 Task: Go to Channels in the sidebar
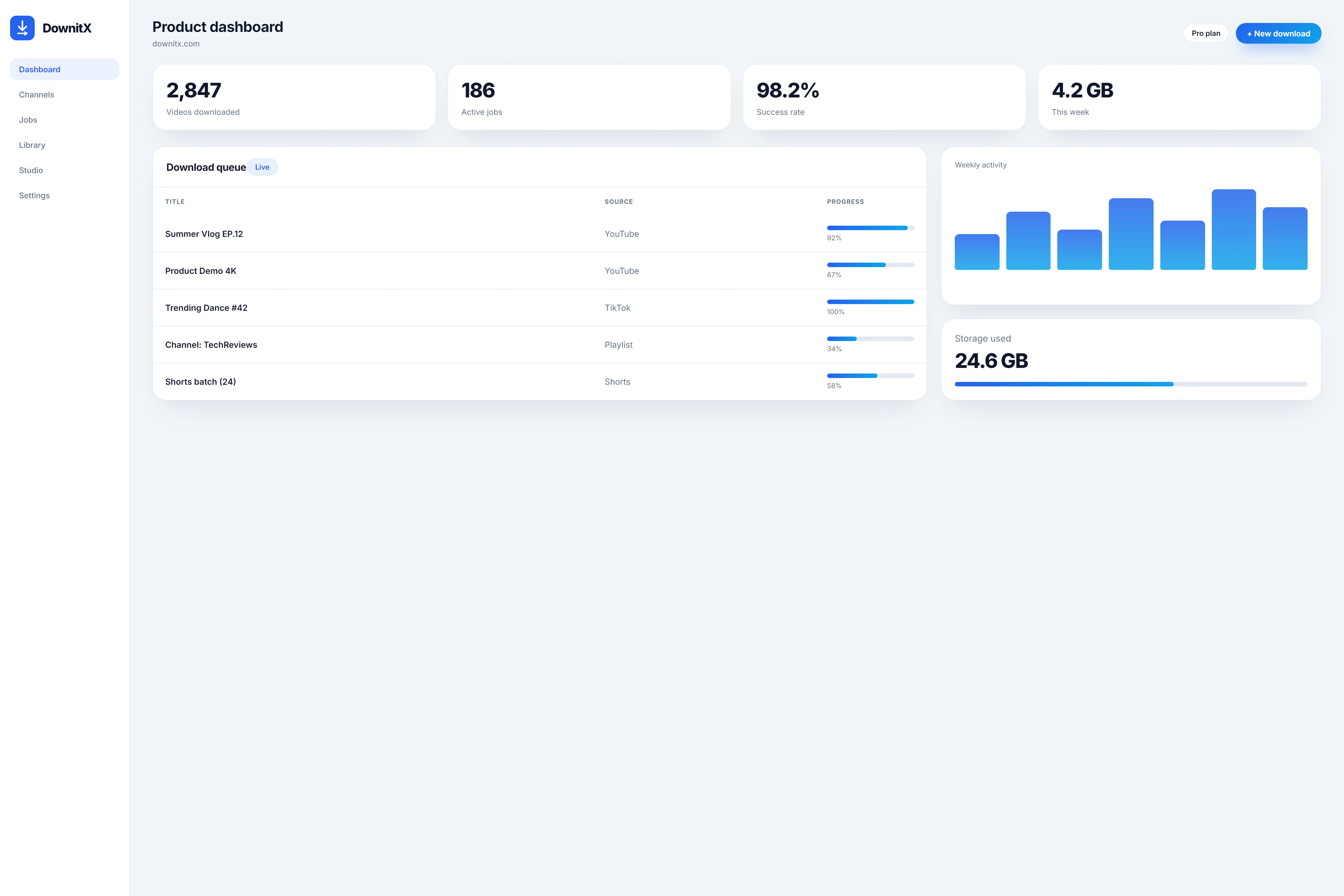click(x=65, y=94)
